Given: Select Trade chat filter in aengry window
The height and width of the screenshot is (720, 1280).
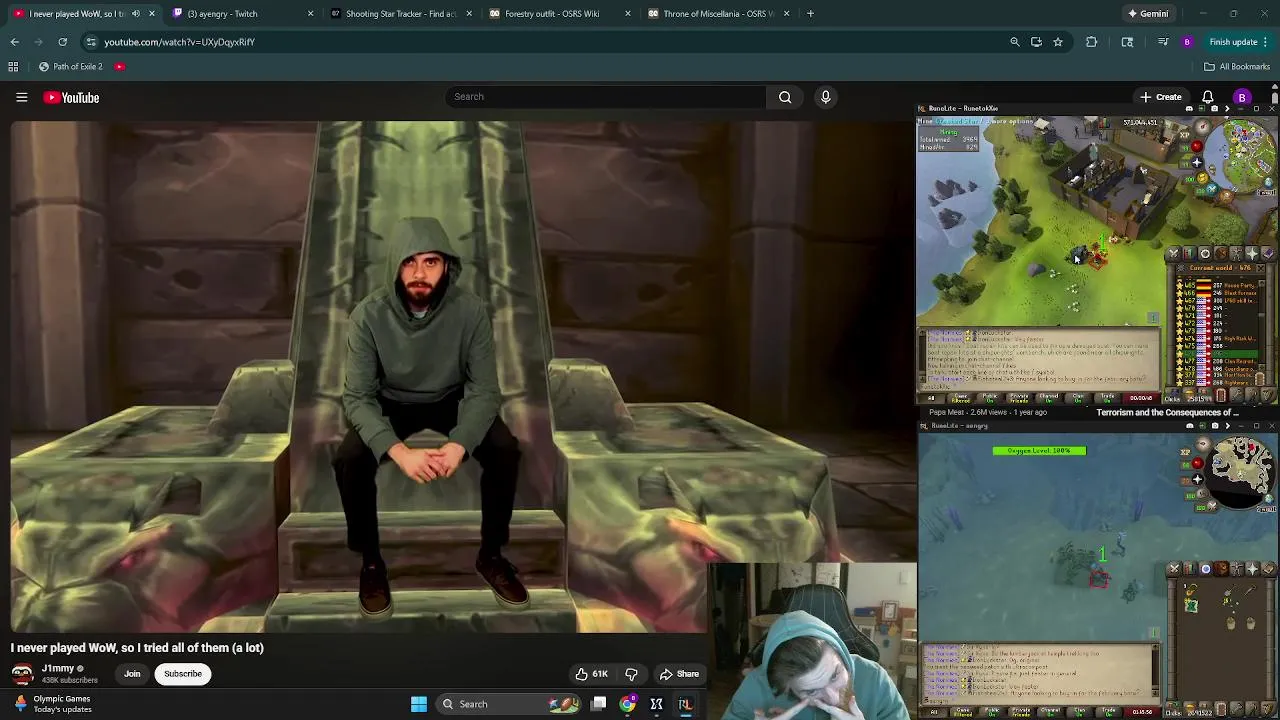Looking at the screenshot, I should pyautogui.click(x=1108, y=712).
